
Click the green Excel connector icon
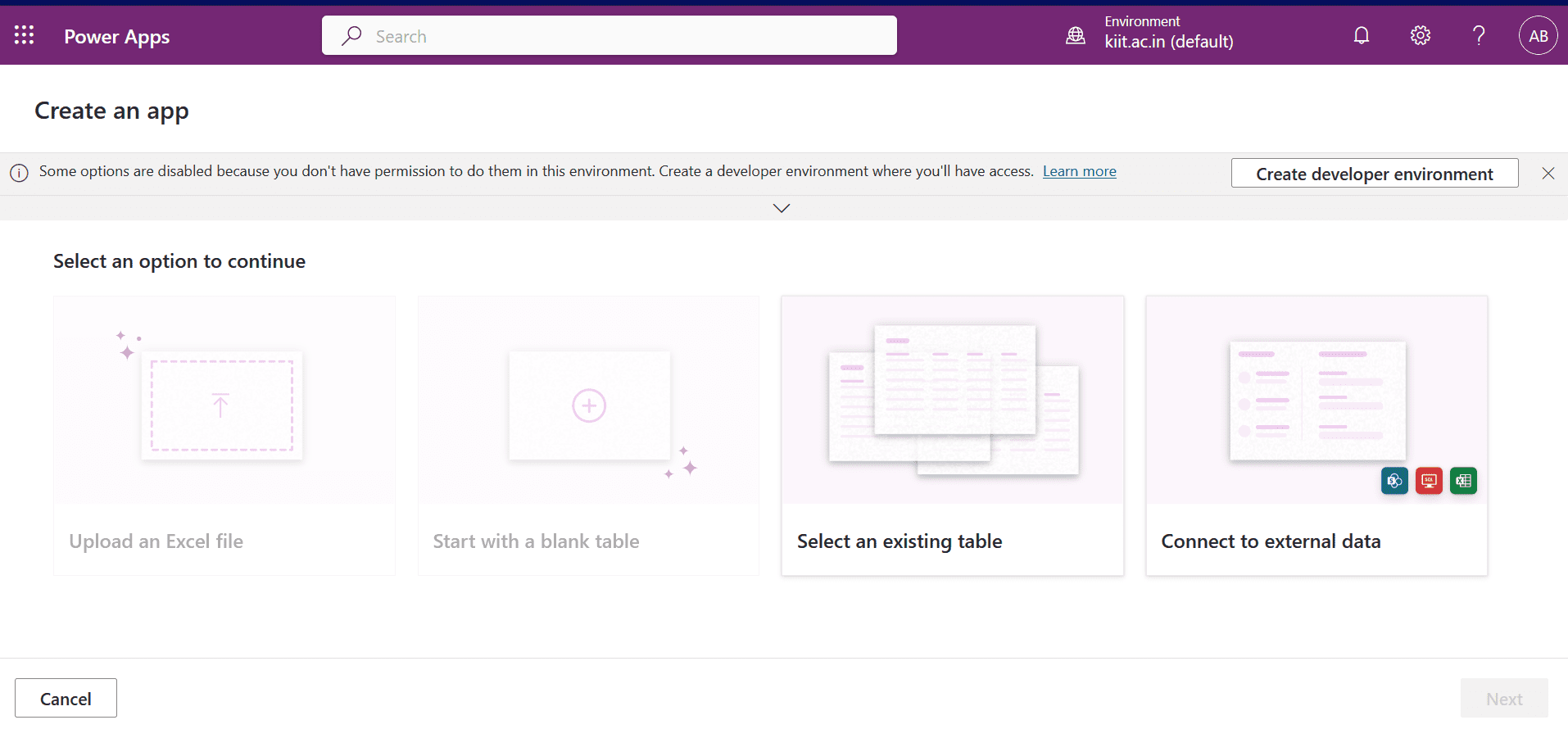(1463, 481)
